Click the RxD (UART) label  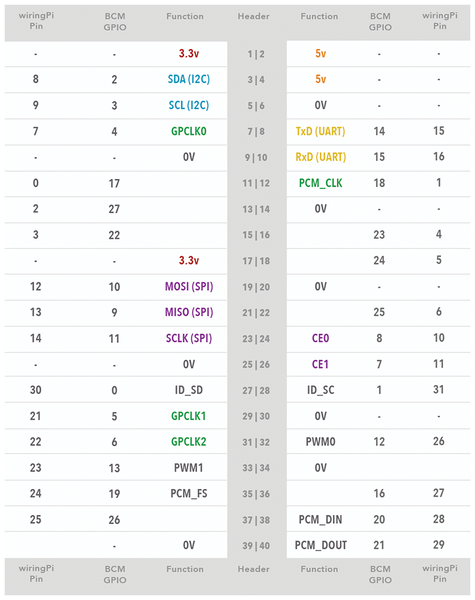(320, 157)
